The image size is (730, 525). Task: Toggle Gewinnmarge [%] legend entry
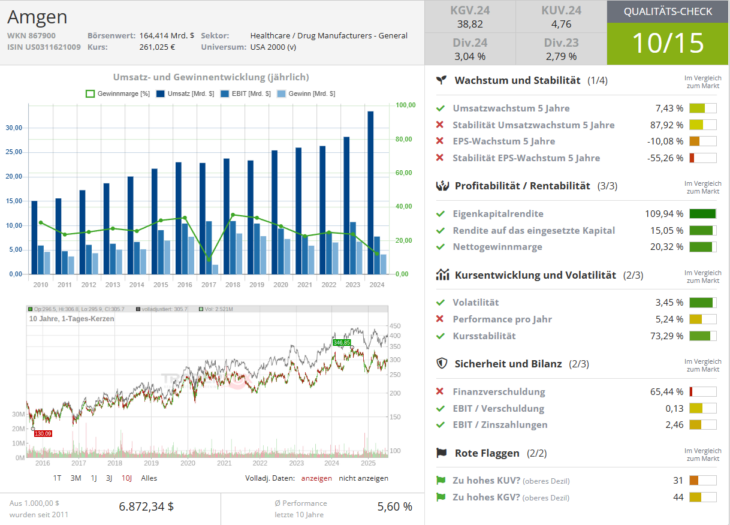(x=118, y=94)
